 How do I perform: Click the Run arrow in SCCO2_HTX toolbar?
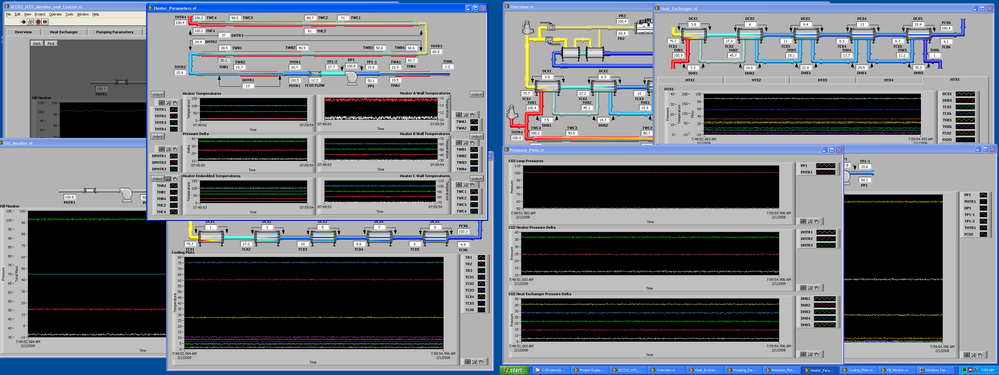coord(24,22)
